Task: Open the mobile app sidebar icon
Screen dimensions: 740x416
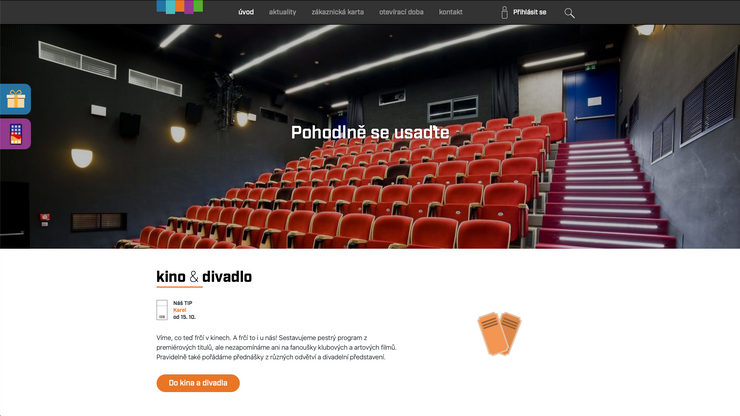Action: pos(16,134)
